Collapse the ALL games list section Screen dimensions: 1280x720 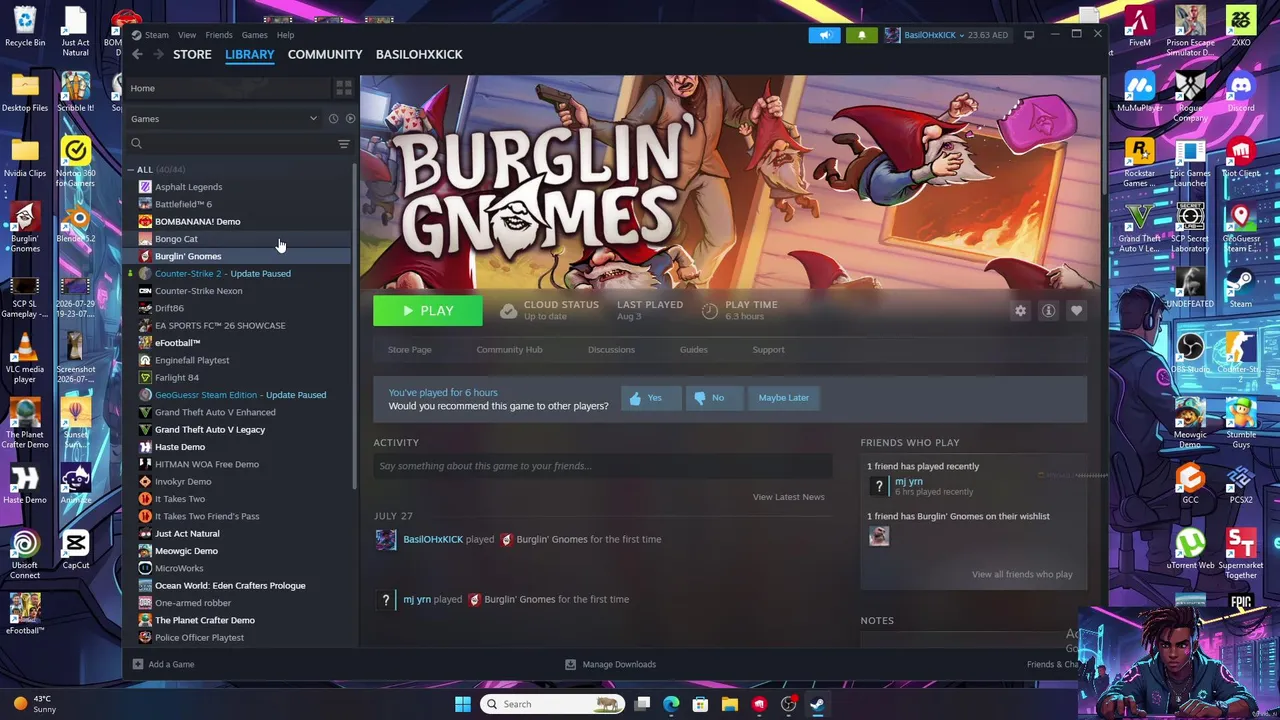[x=130, y=170]
